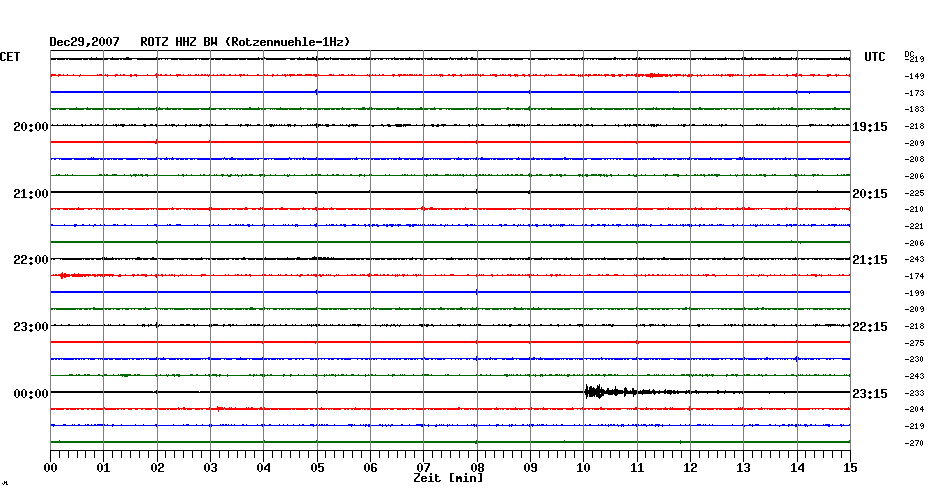930x494 pixels.
Task: Click minute tick label 06 on time axis
Action: 371,468
